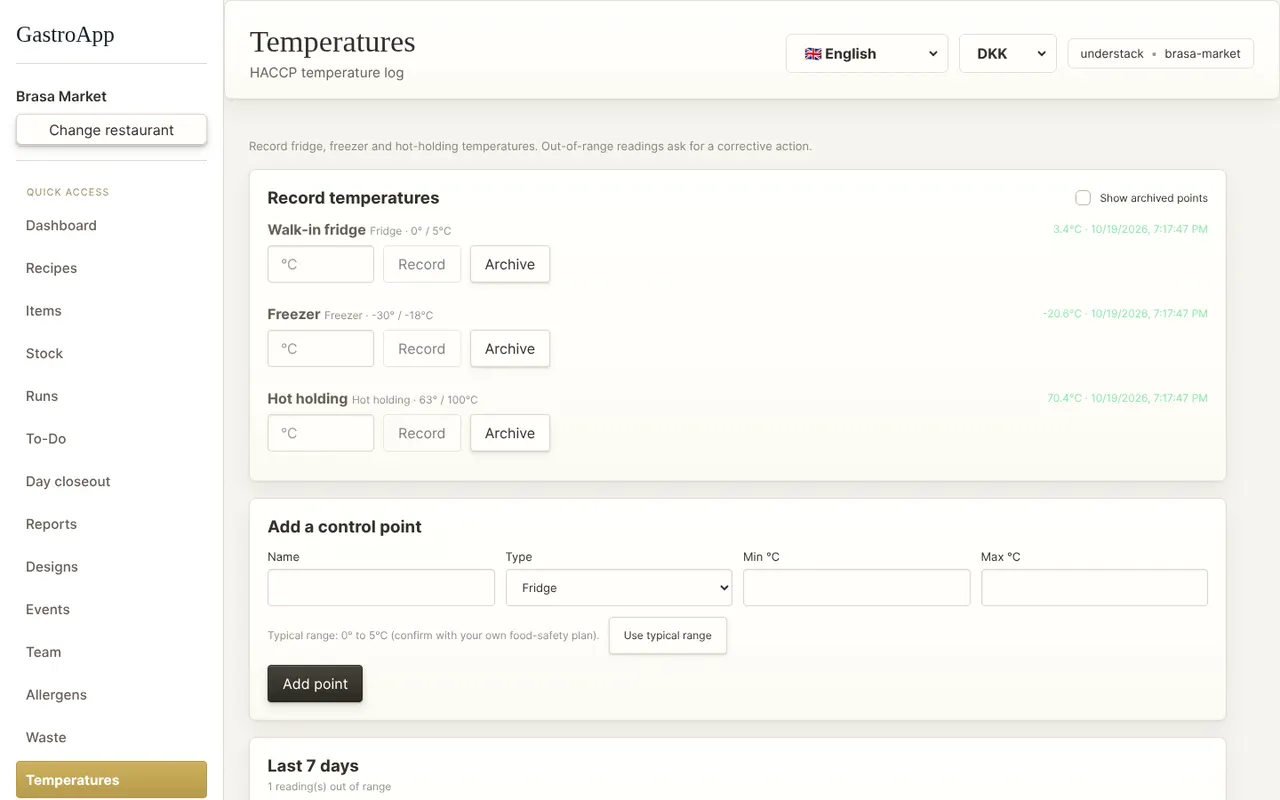Click the Change restaurant button

(x=111, y=130)
